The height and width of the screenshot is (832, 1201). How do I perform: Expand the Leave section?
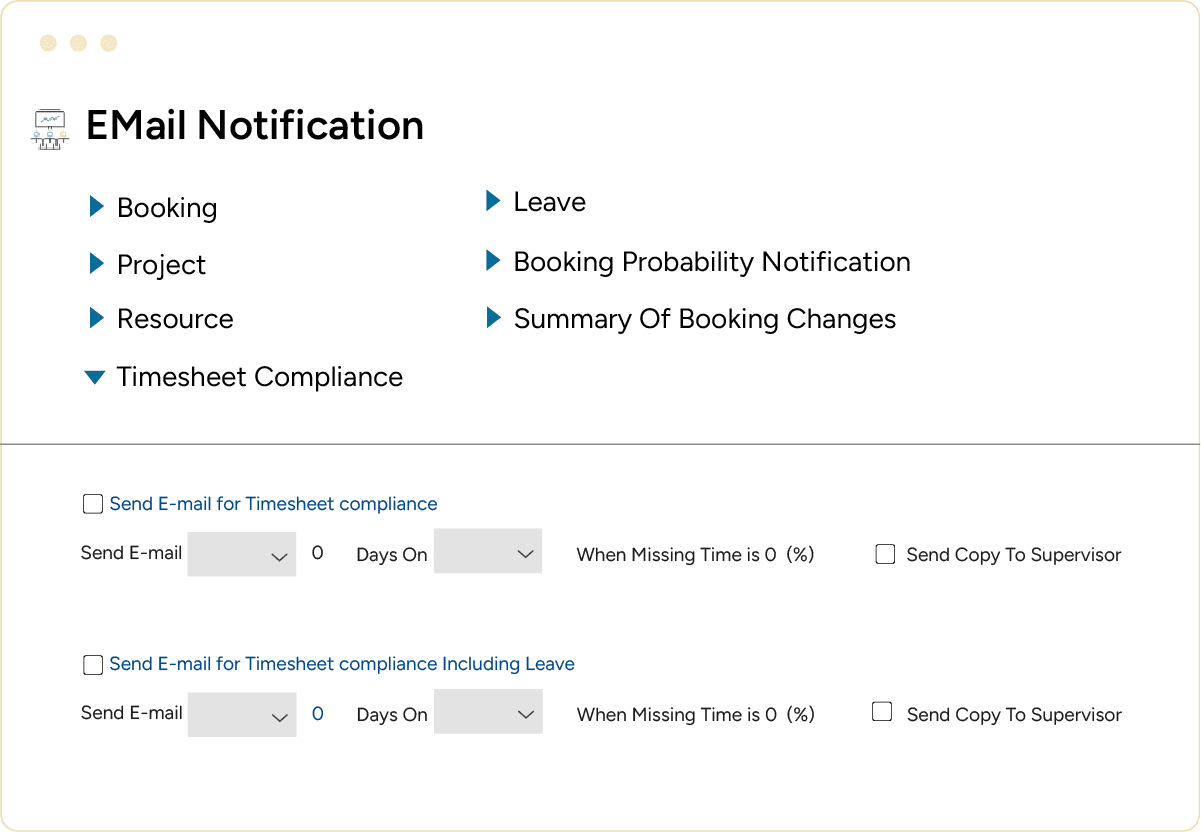point(493,201)
